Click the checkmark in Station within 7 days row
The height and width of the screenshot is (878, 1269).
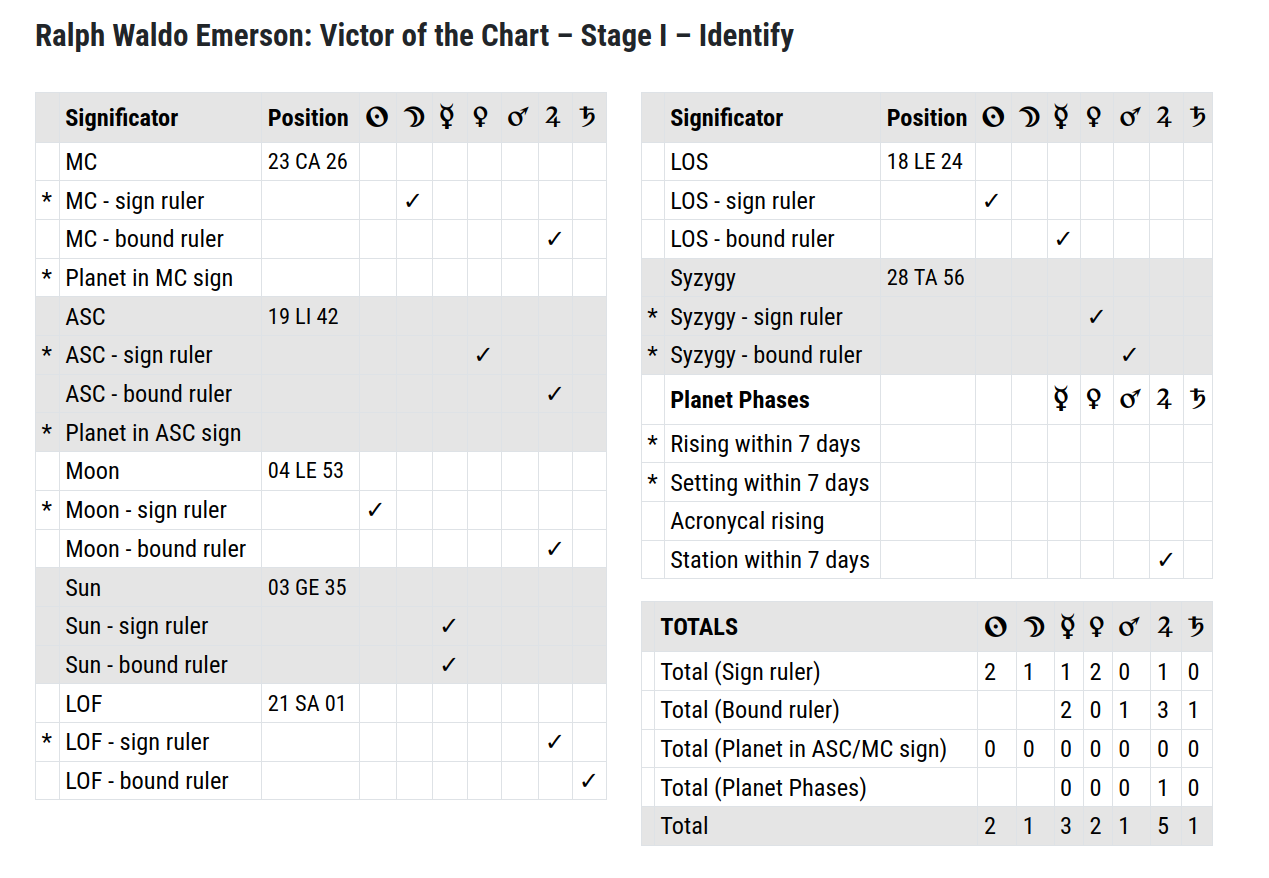[x=1165, y=560]
